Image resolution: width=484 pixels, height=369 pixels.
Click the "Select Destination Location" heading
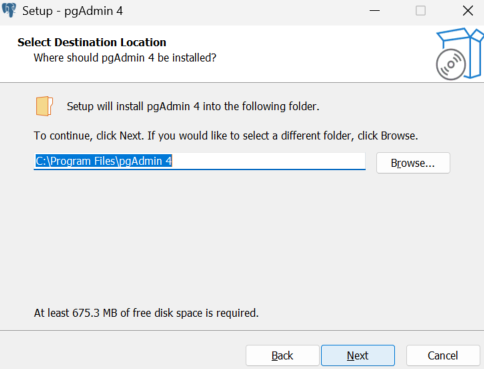point(92,42)
